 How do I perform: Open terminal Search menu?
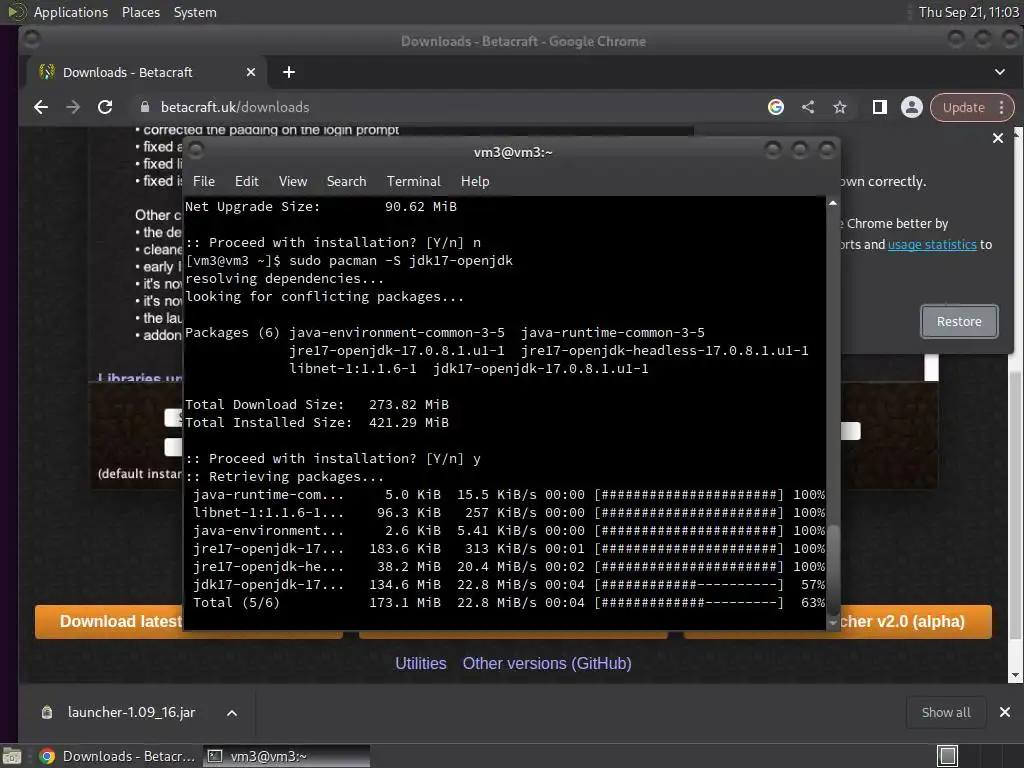click(346, 182)
